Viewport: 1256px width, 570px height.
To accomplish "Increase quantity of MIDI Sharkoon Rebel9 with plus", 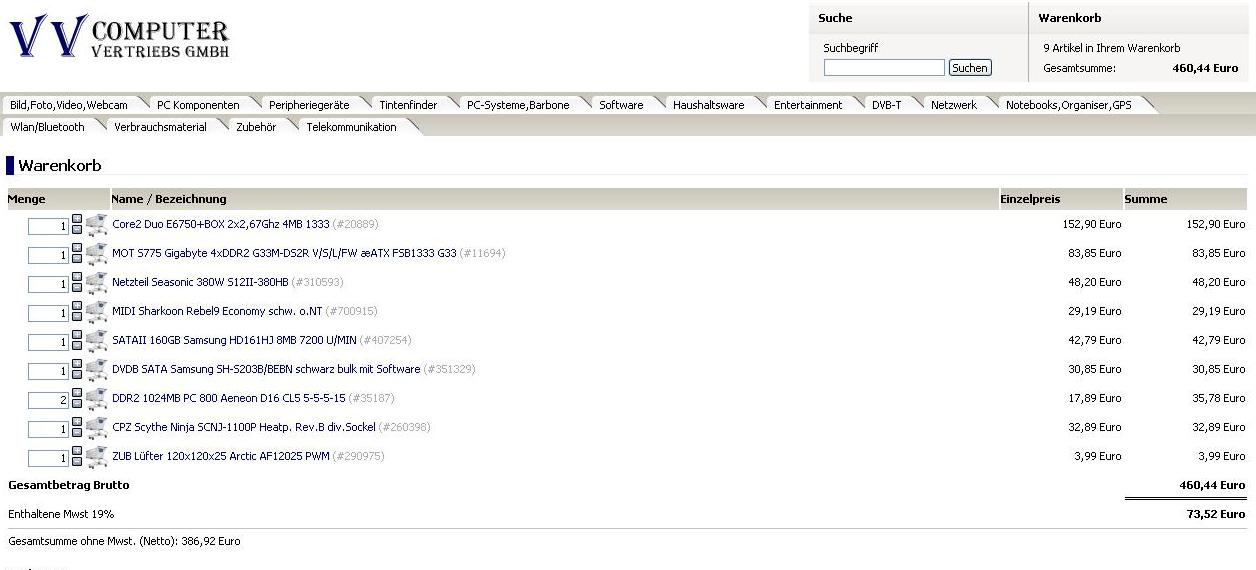I will 77,305.
